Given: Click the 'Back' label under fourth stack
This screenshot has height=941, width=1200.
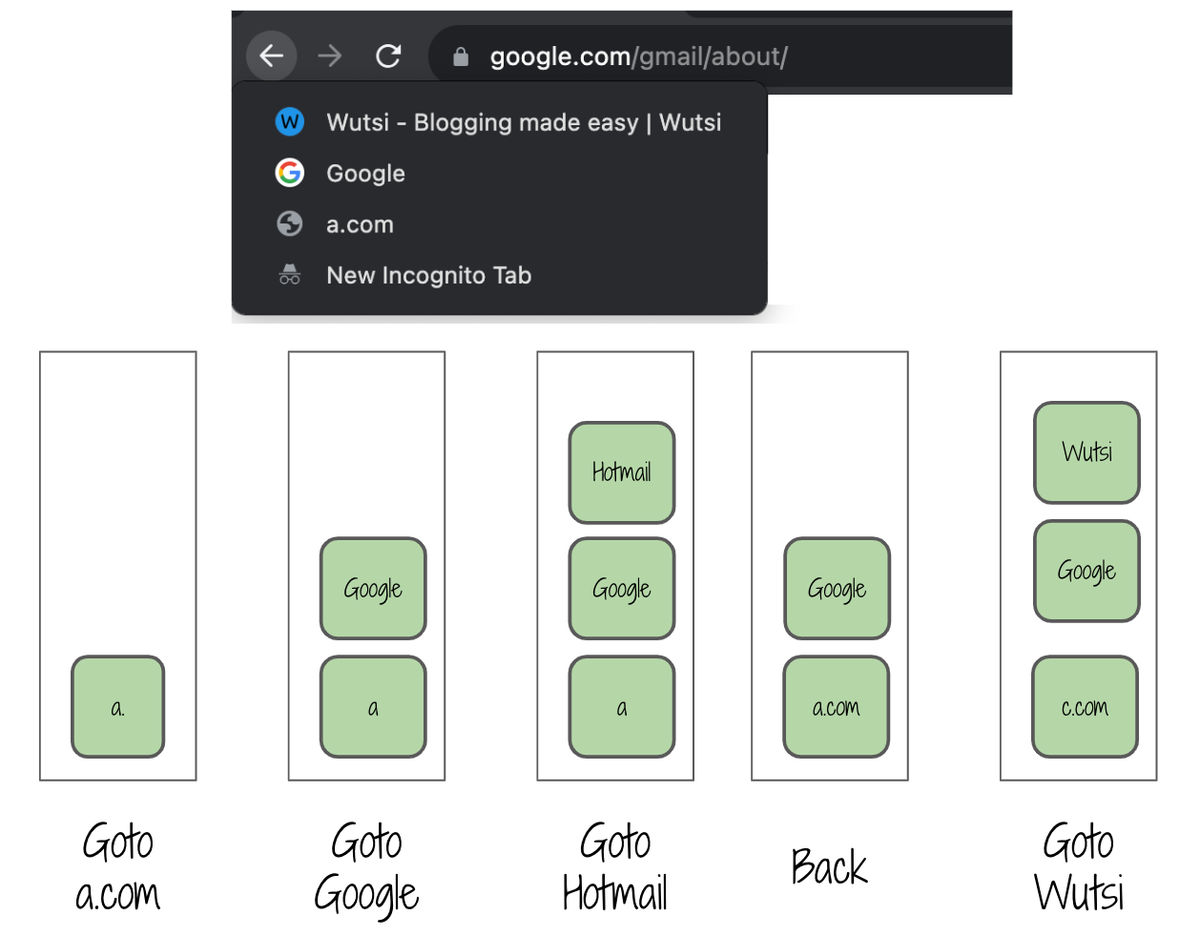Looking at the screenshot, I should (x=829, y=866).
